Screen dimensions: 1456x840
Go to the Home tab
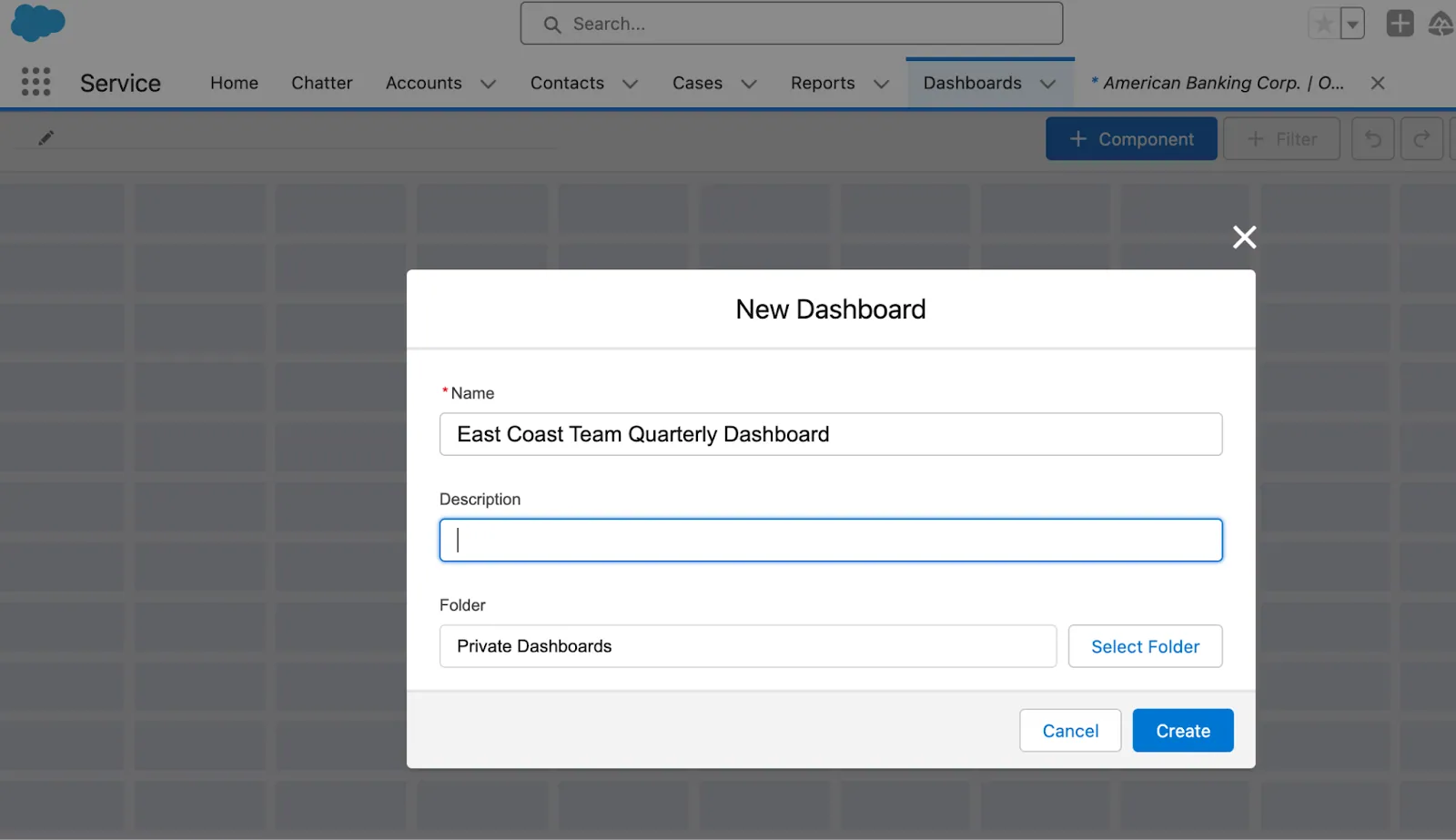234,83
